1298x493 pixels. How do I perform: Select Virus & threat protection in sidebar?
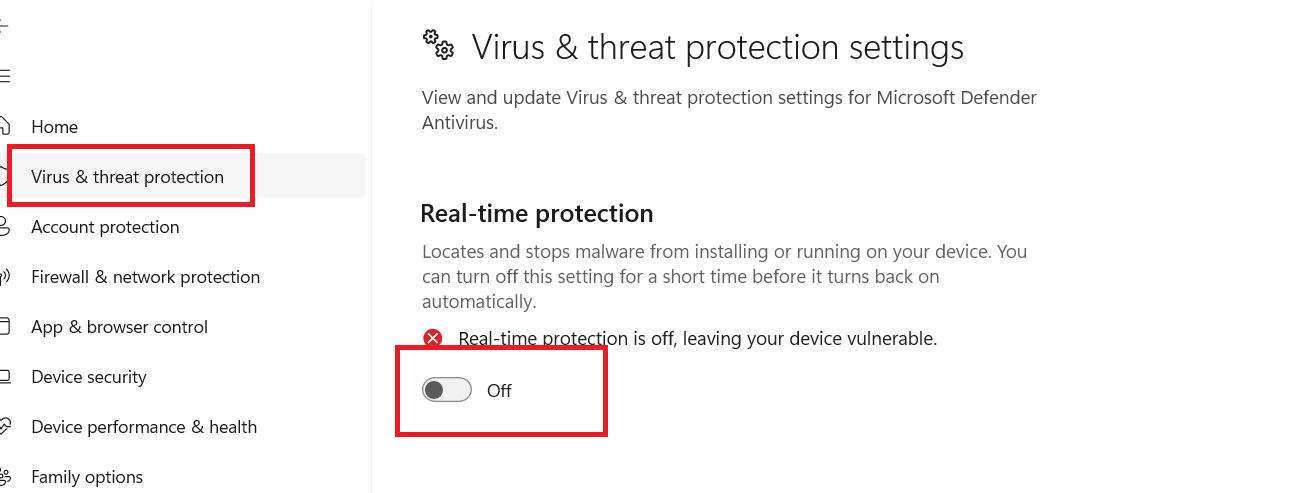pos(127,177)
